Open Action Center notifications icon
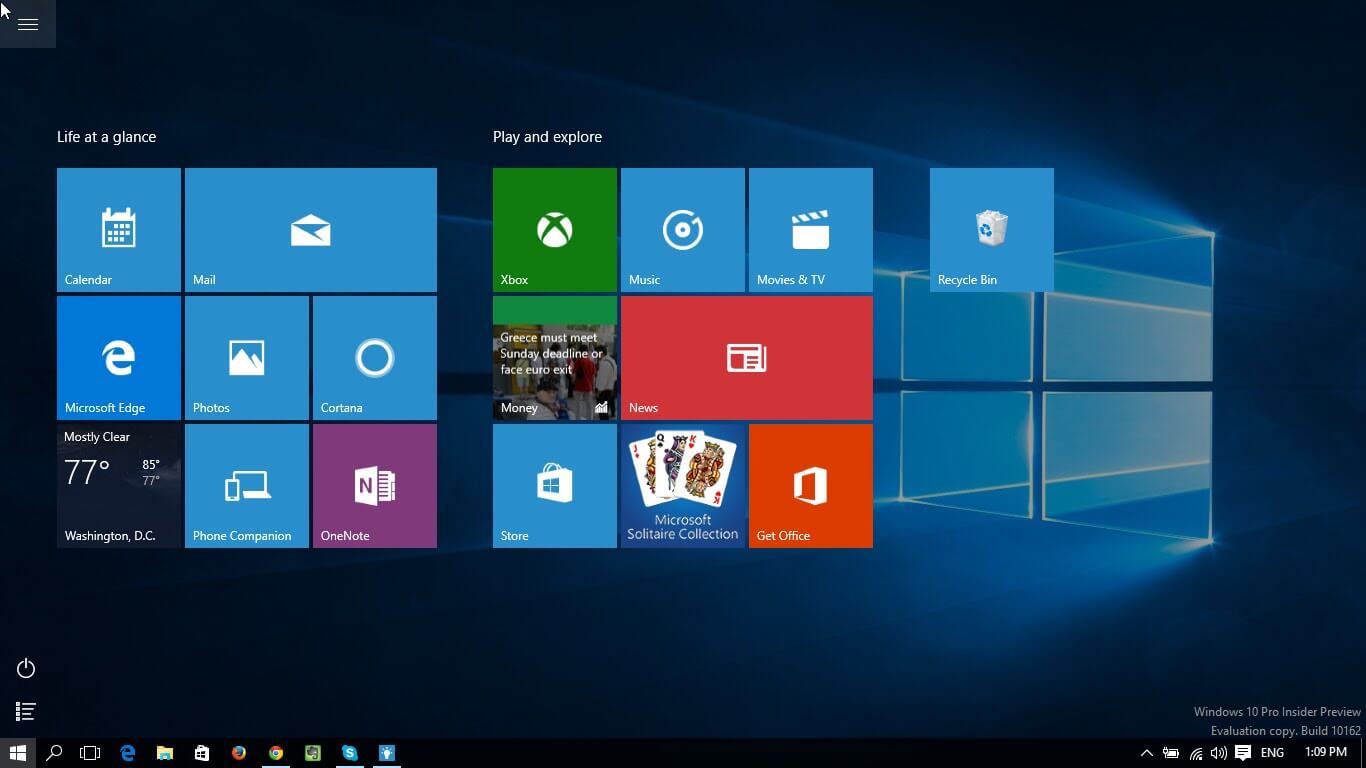 point(1243,753)
